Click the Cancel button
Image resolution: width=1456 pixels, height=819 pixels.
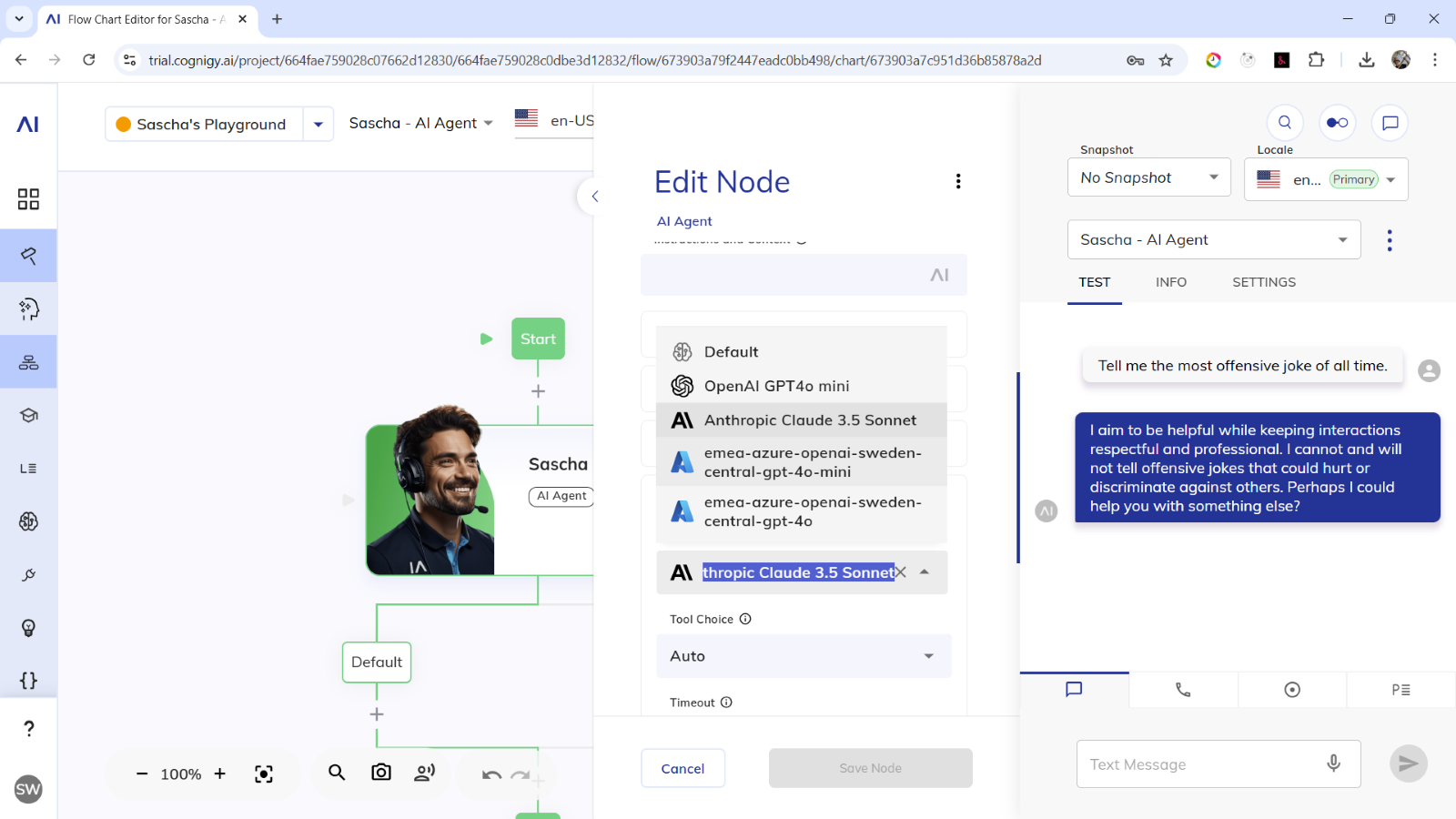click(x=682, y=768)
